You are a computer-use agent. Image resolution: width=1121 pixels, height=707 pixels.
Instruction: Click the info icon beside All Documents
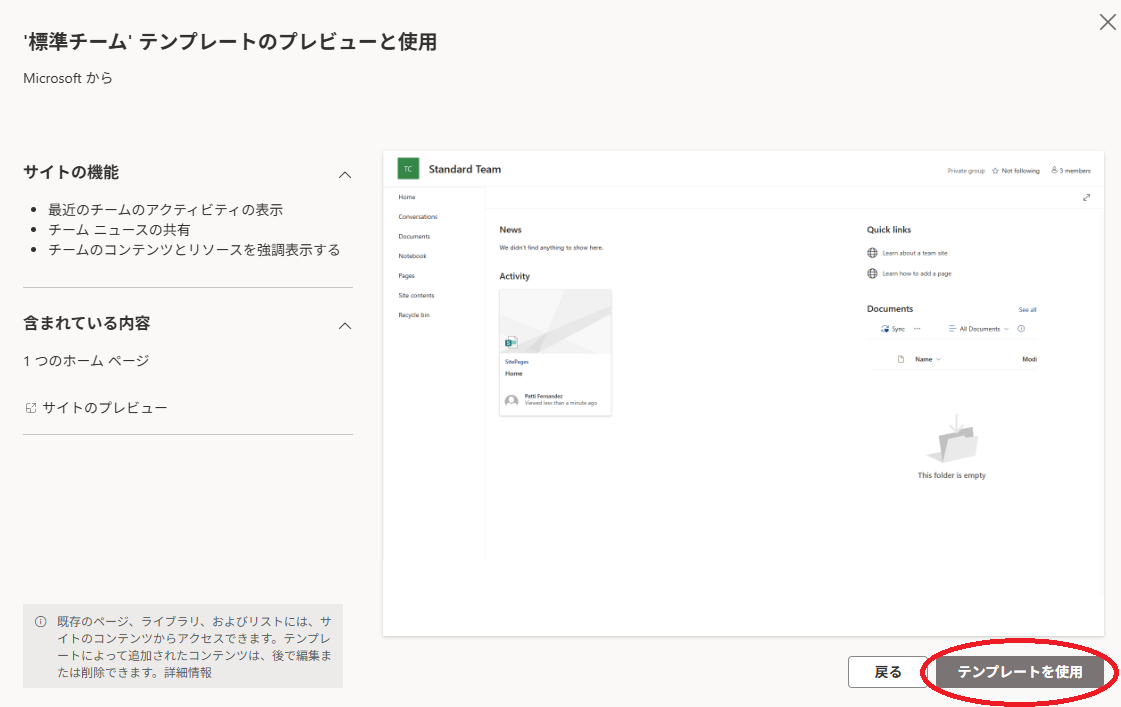click(1022, 329)
